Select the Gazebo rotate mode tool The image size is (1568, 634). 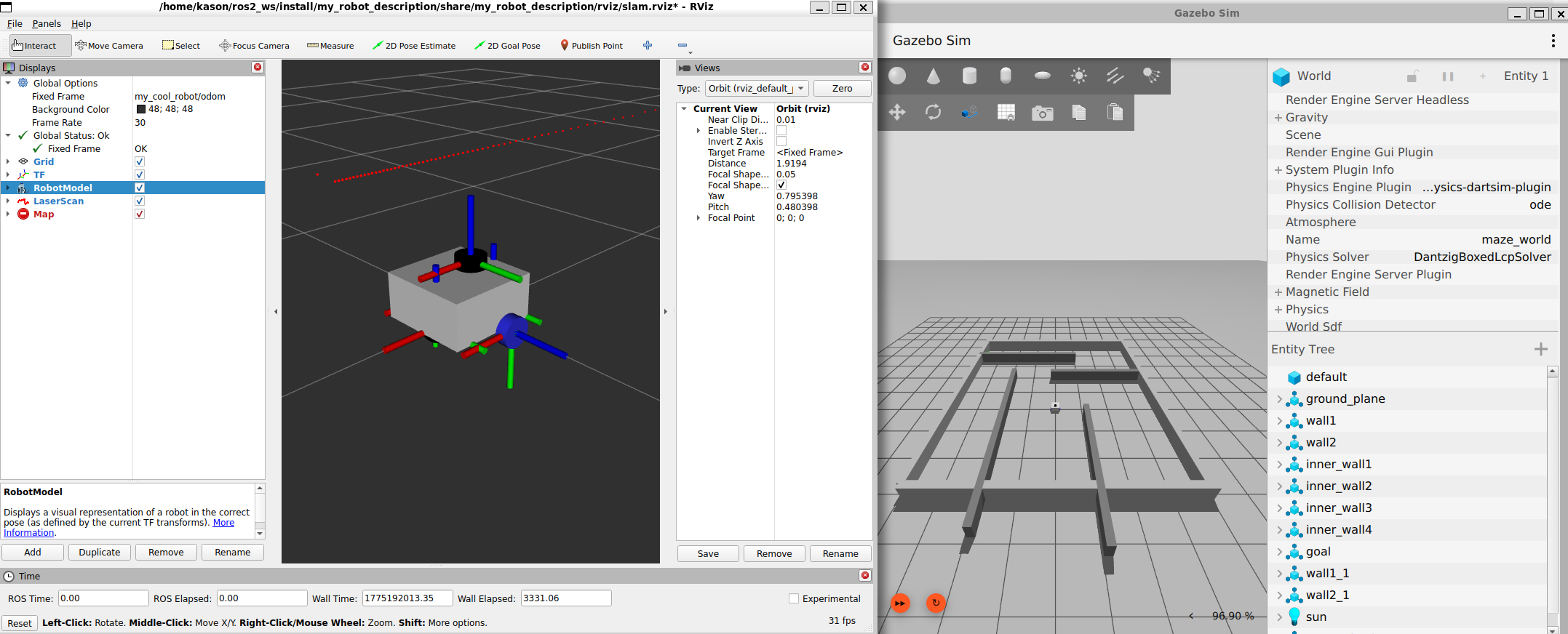point(933,112)
